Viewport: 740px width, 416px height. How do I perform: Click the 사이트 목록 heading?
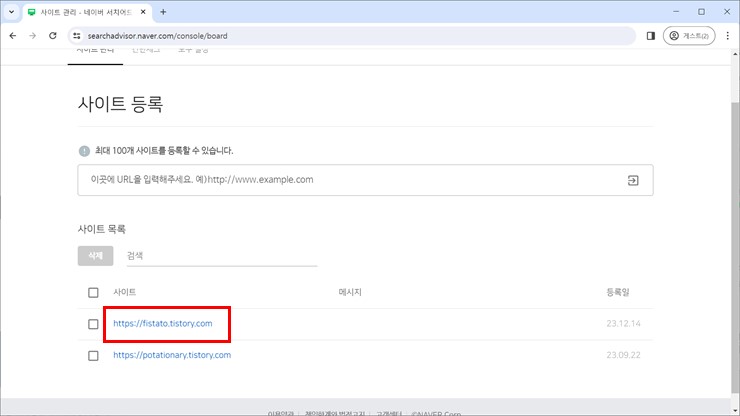[101, 229]
